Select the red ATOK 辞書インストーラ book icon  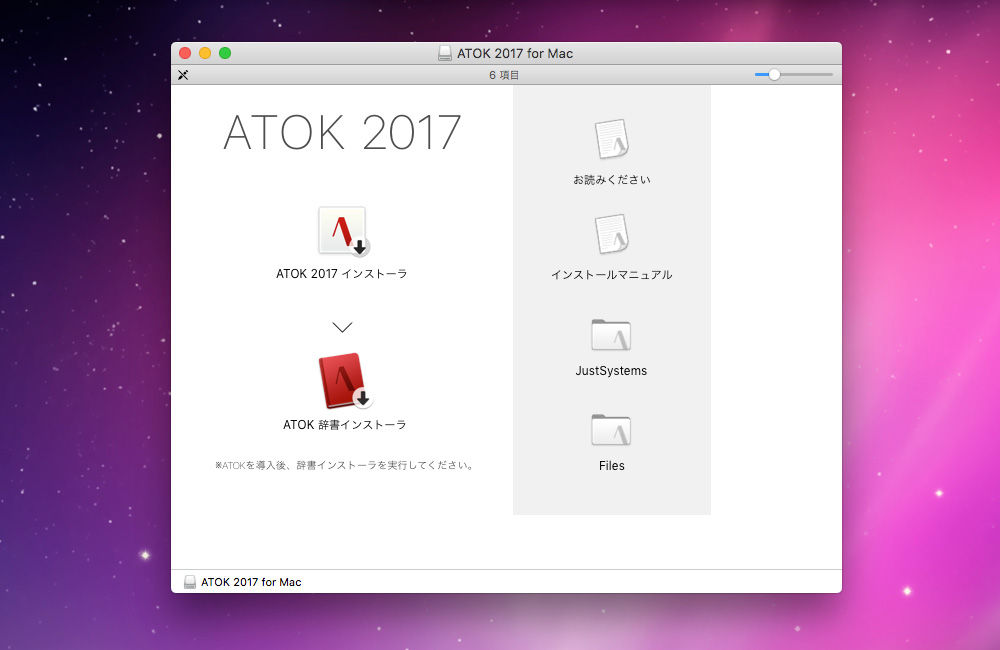click(344, 381)
